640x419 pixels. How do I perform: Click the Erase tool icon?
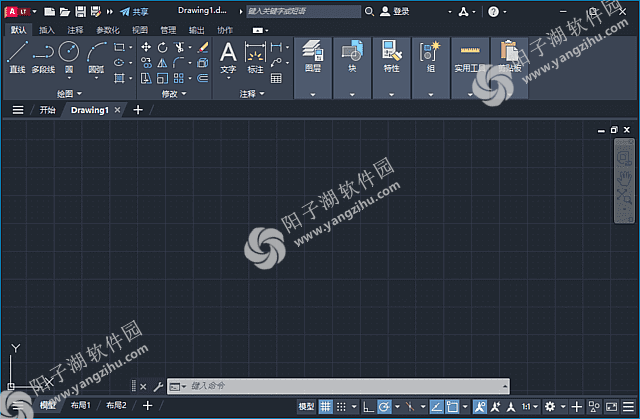click(203, 47)
